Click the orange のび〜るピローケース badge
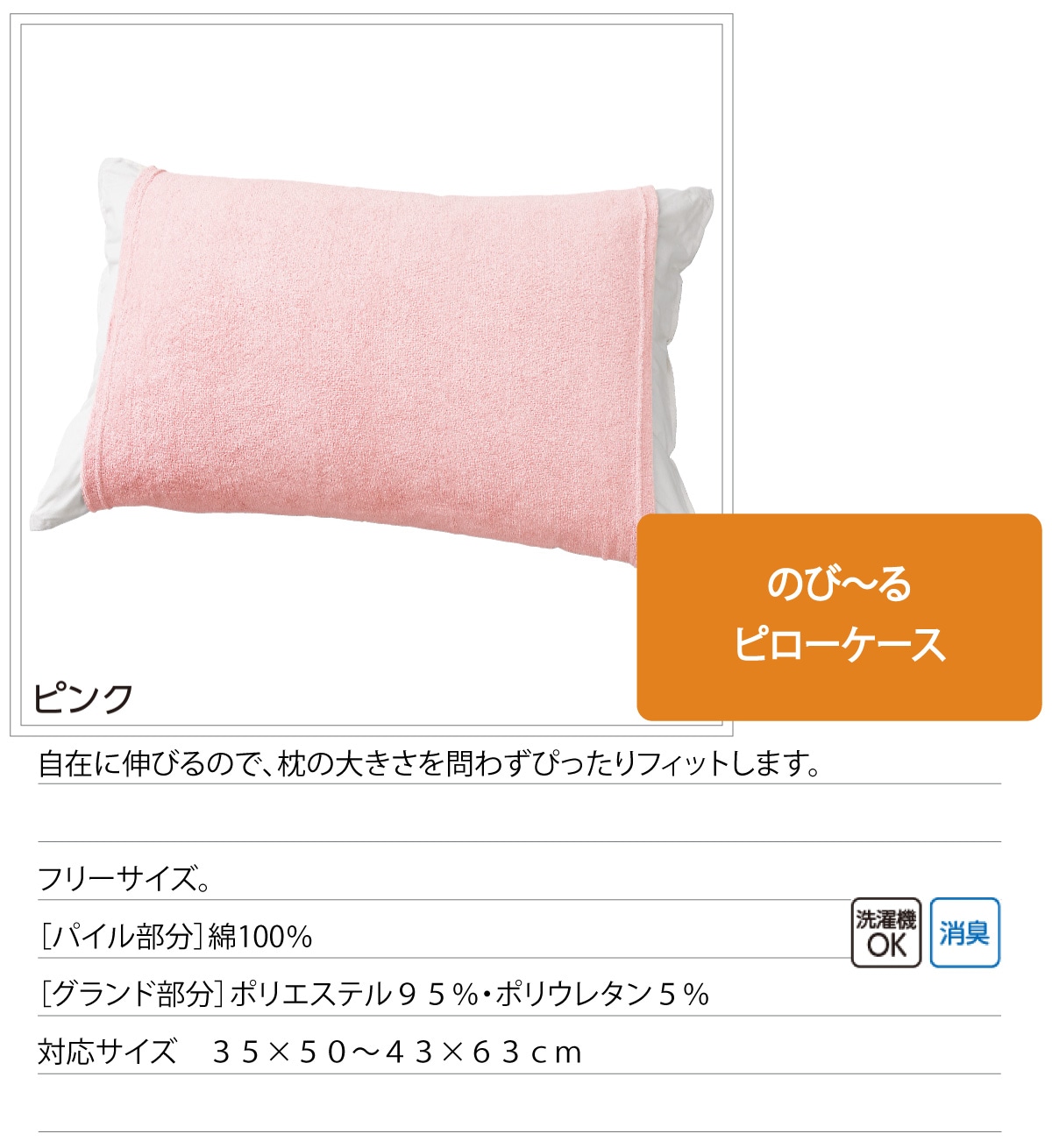 (839, 617)
